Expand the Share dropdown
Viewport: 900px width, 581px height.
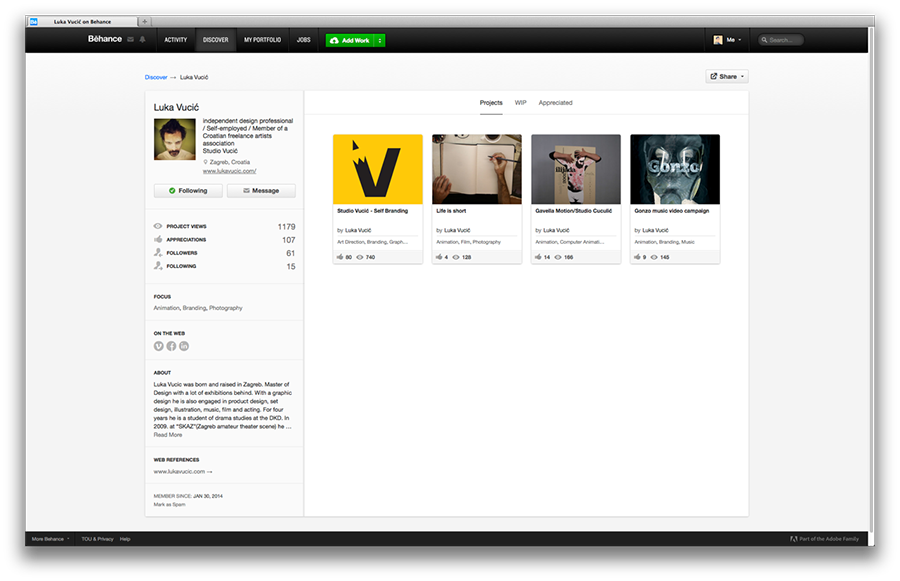click(x=727, y=76)
